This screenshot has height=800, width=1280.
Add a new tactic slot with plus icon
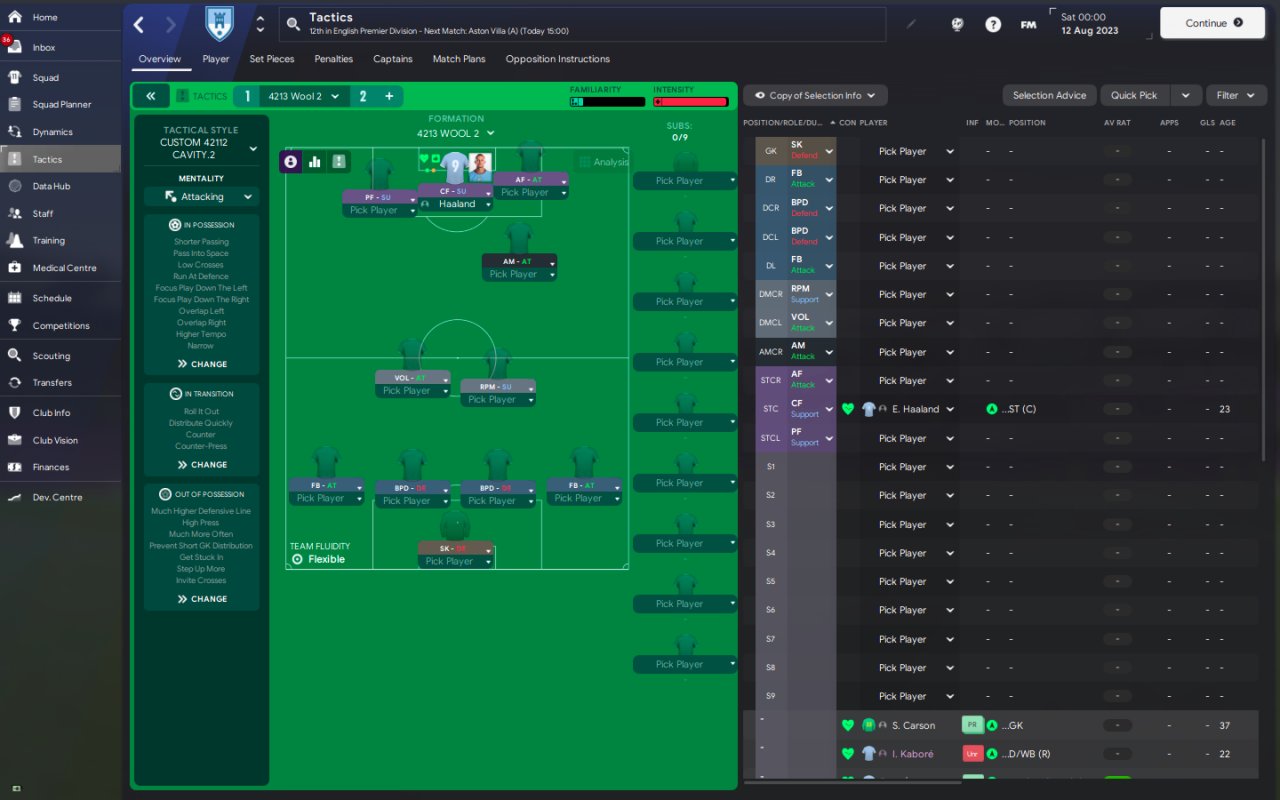(x=389, y=96)
